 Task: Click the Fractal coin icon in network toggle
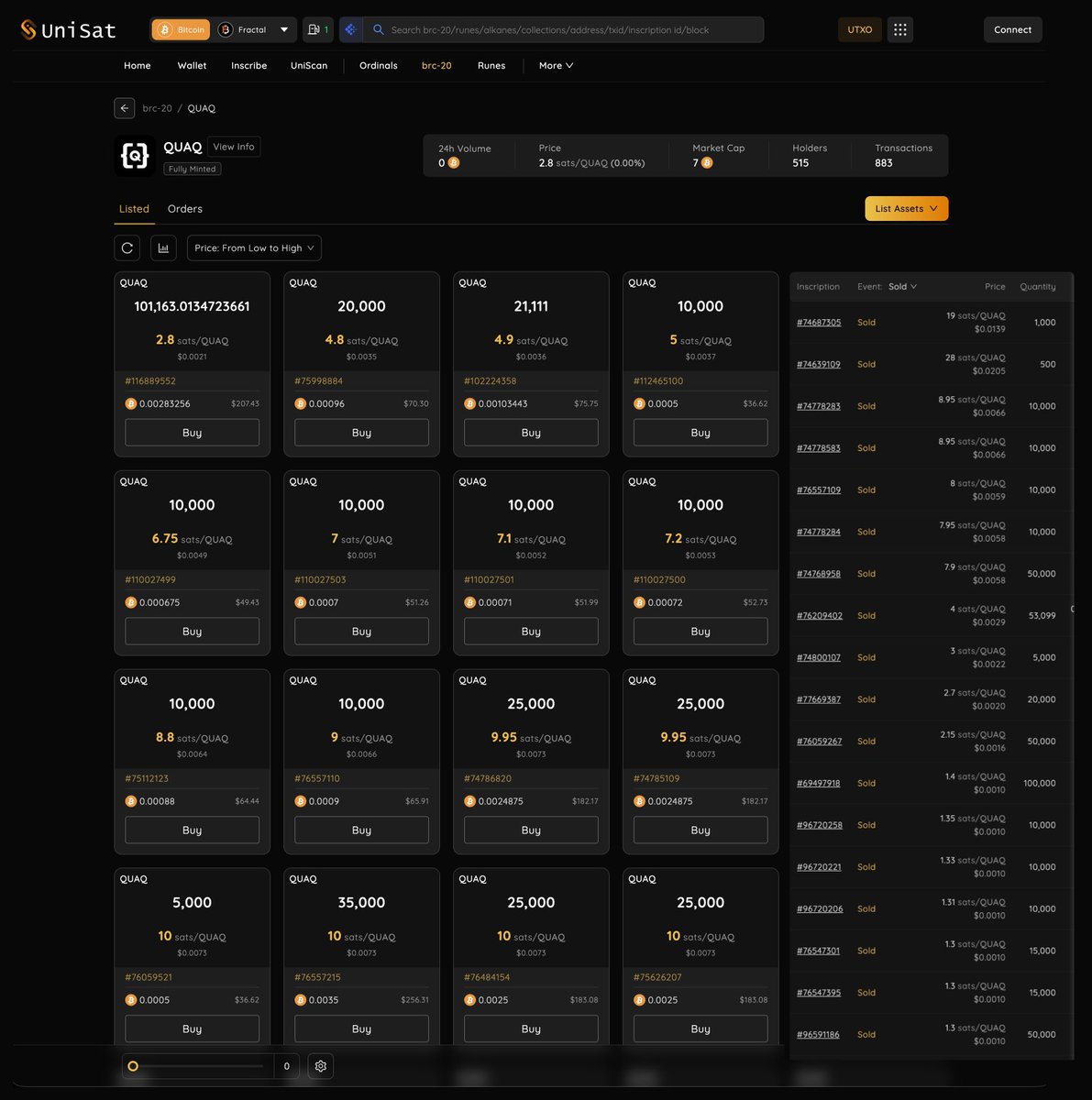[226, 30]
